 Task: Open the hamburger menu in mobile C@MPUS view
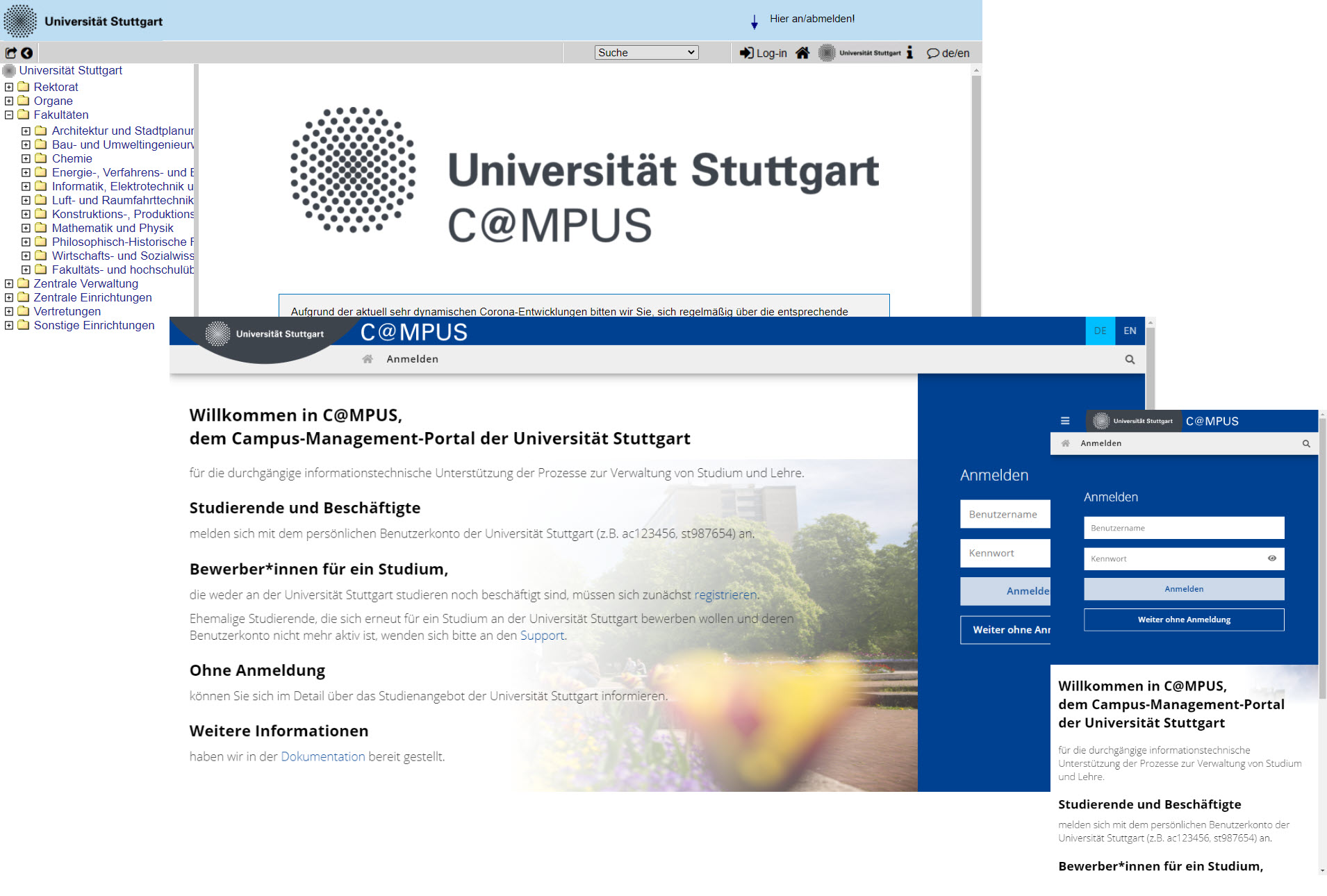click(x=1065, y=421)
